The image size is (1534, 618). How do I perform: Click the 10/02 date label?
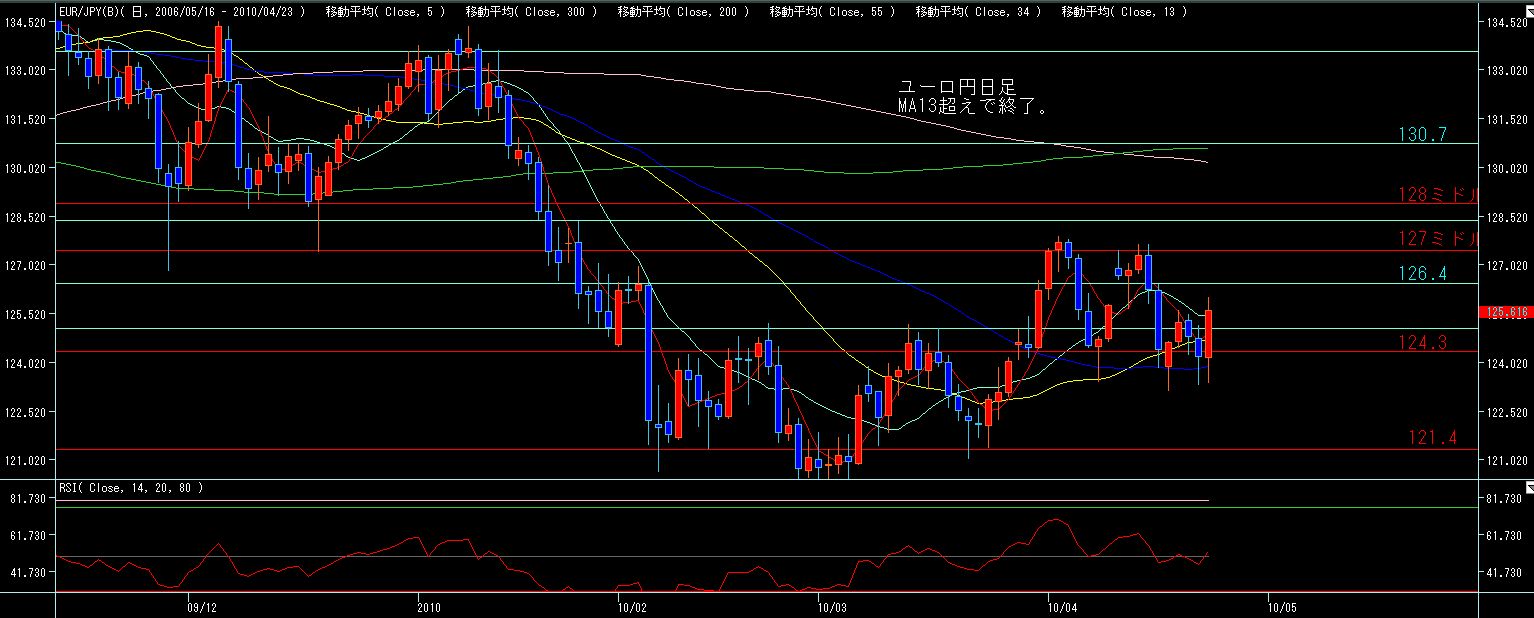(632, 606)
